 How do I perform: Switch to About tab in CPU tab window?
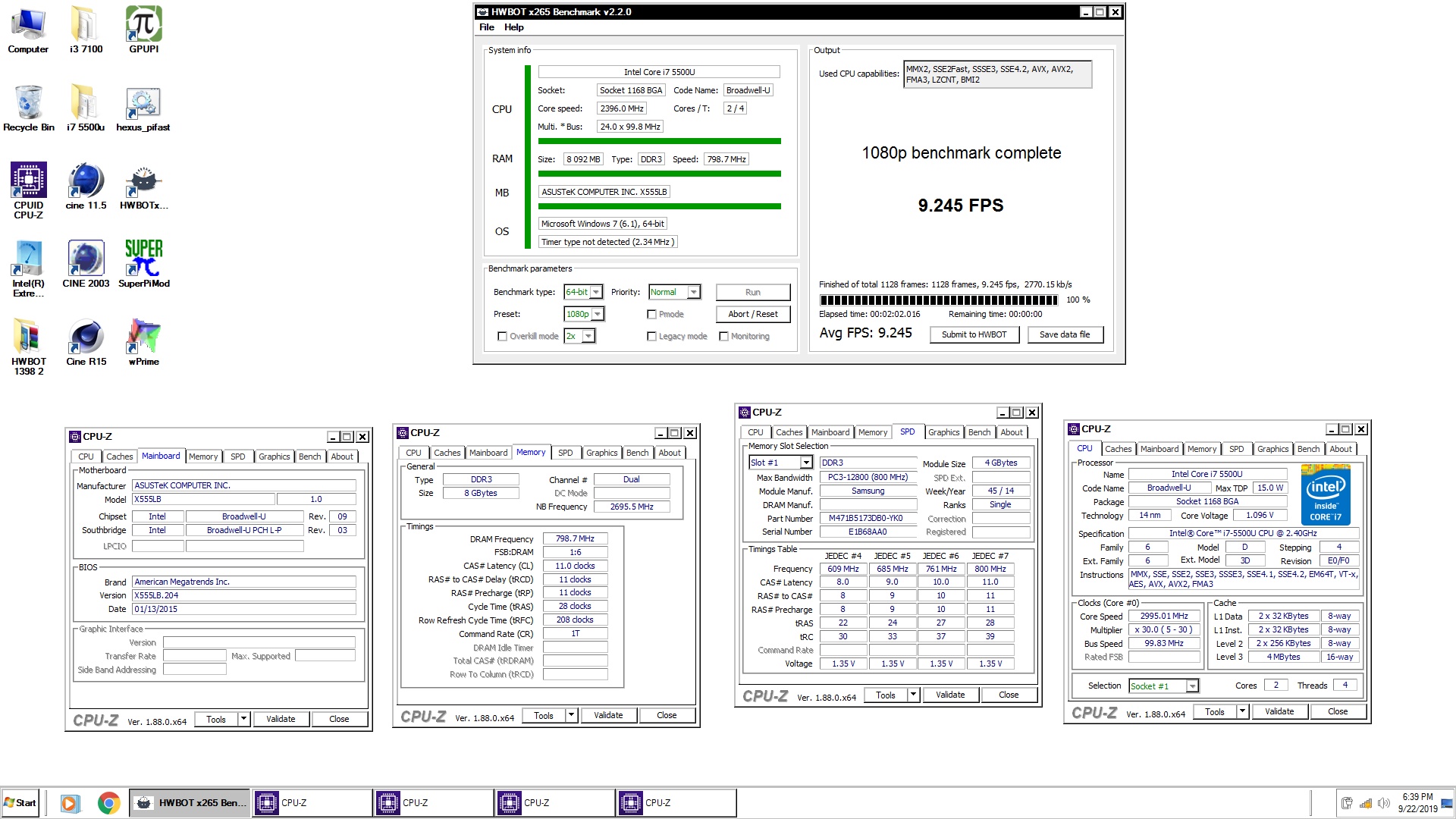click(x=1341, y=449)
